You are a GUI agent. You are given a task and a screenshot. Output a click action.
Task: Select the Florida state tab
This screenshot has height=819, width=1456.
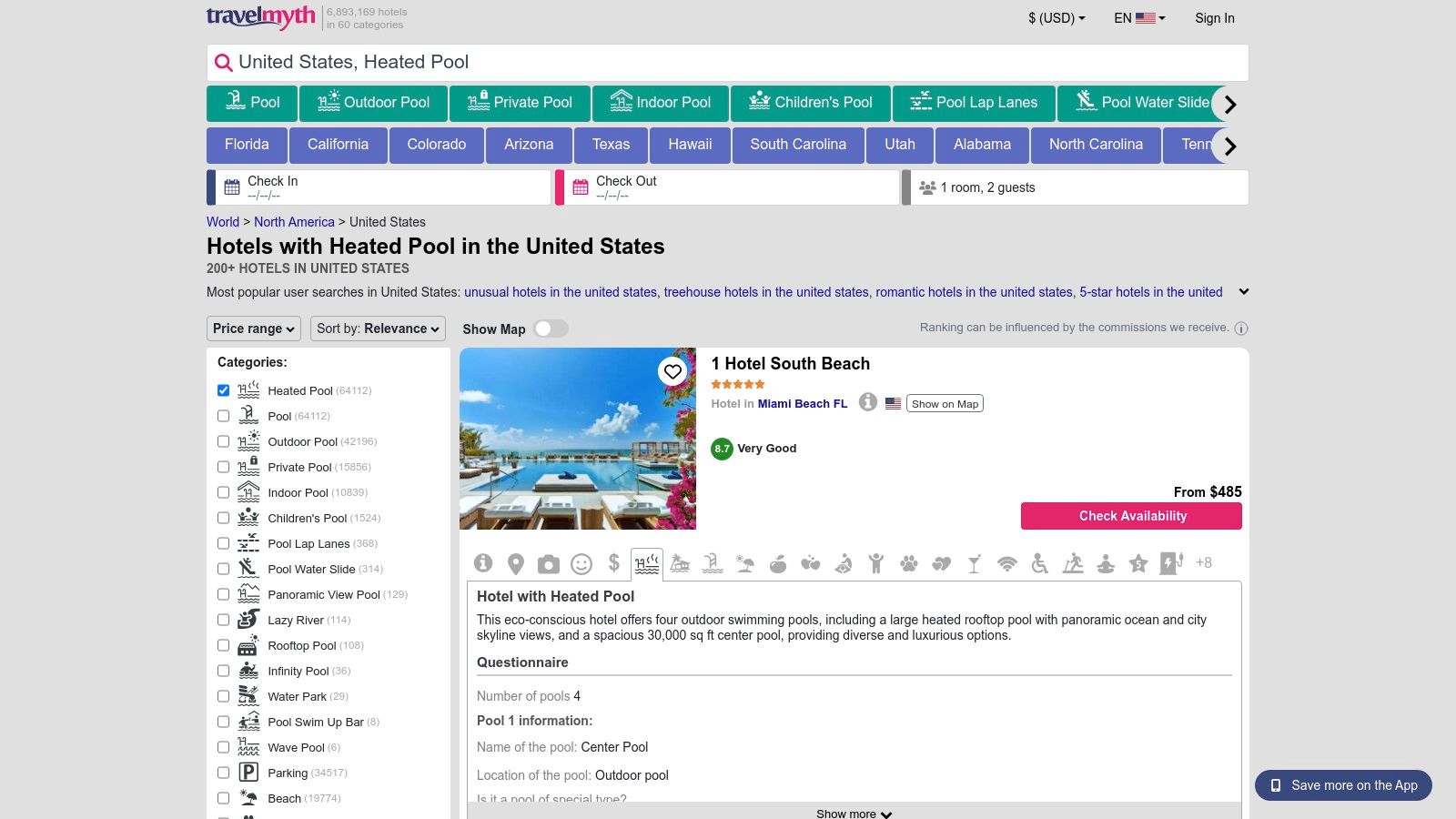pos(247,145)
